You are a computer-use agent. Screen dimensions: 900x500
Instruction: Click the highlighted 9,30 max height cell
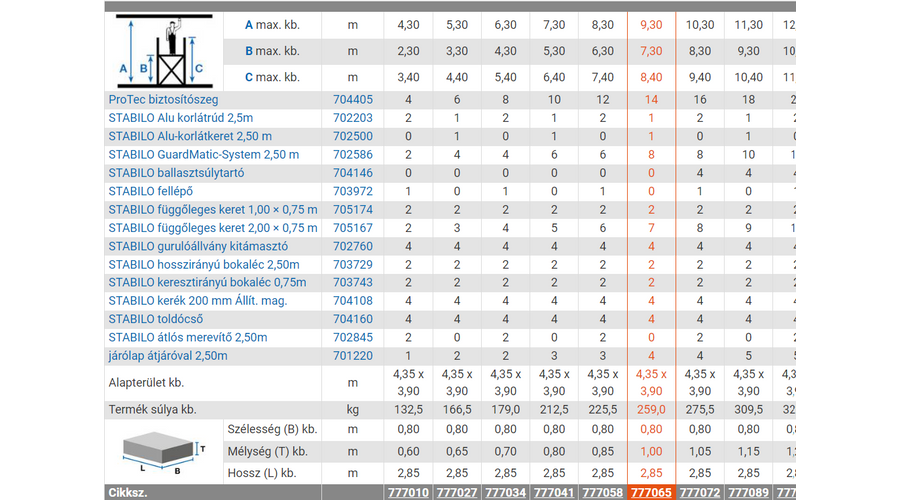[651, 24]
